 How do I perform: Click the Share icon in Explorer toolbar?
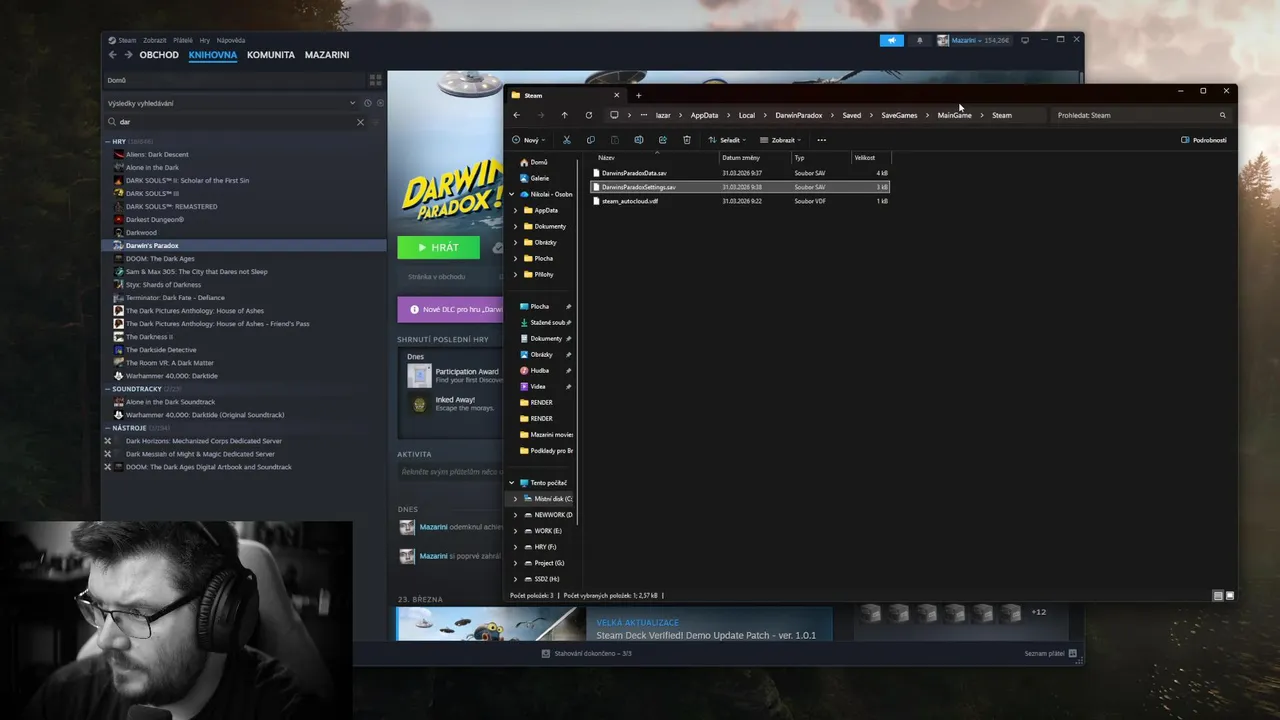[x=662, y=140]
